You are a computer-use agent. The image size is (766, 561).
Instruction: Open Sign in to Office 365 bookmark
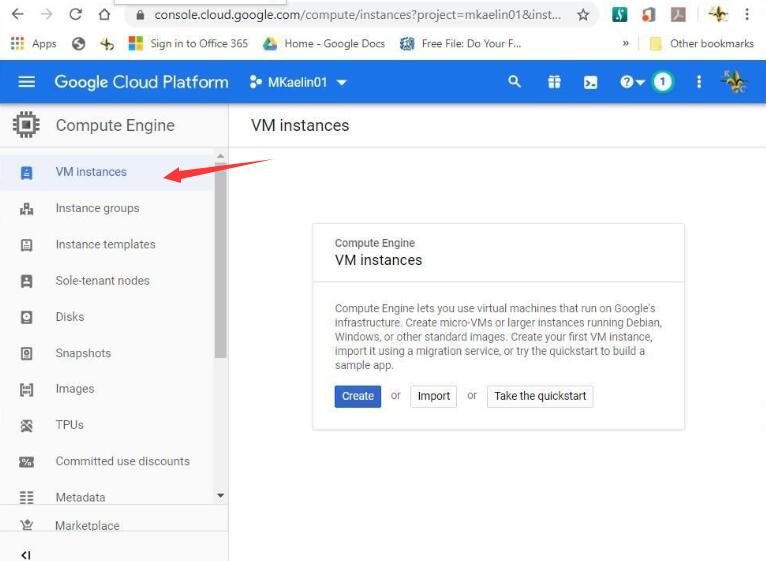[188, 43]
